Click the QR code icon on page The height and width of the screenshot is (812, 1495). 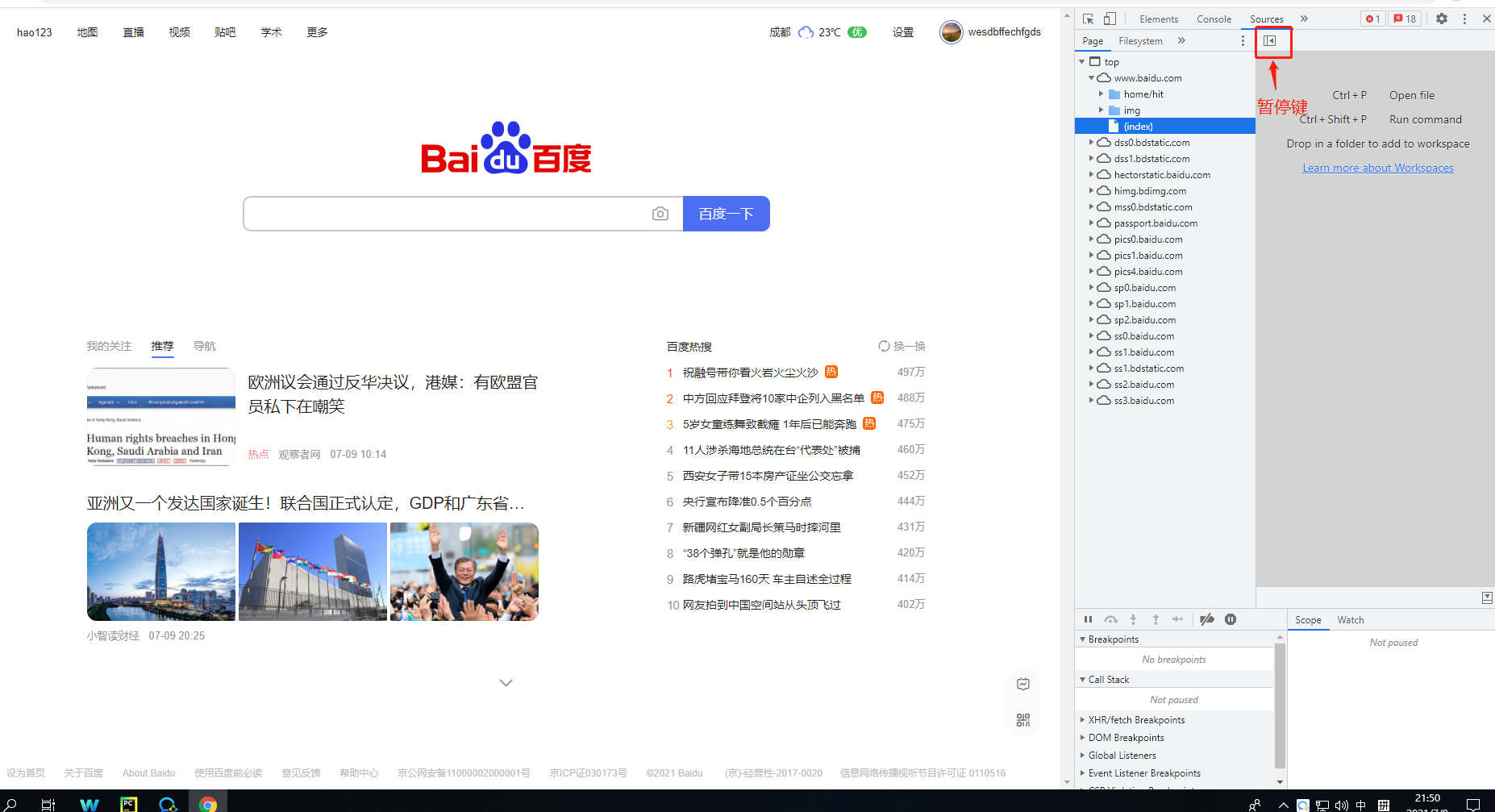(1023, 720)
